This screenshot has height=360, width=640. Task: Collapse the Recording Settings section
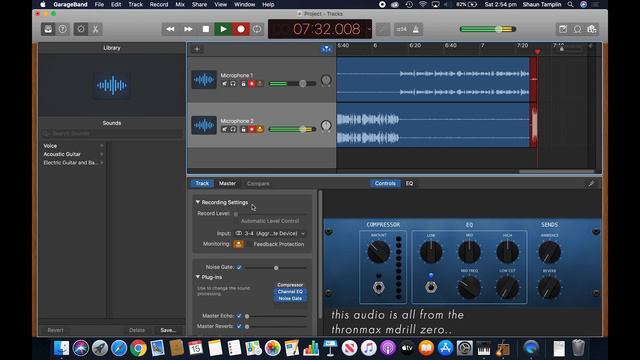tap(198, 202)
